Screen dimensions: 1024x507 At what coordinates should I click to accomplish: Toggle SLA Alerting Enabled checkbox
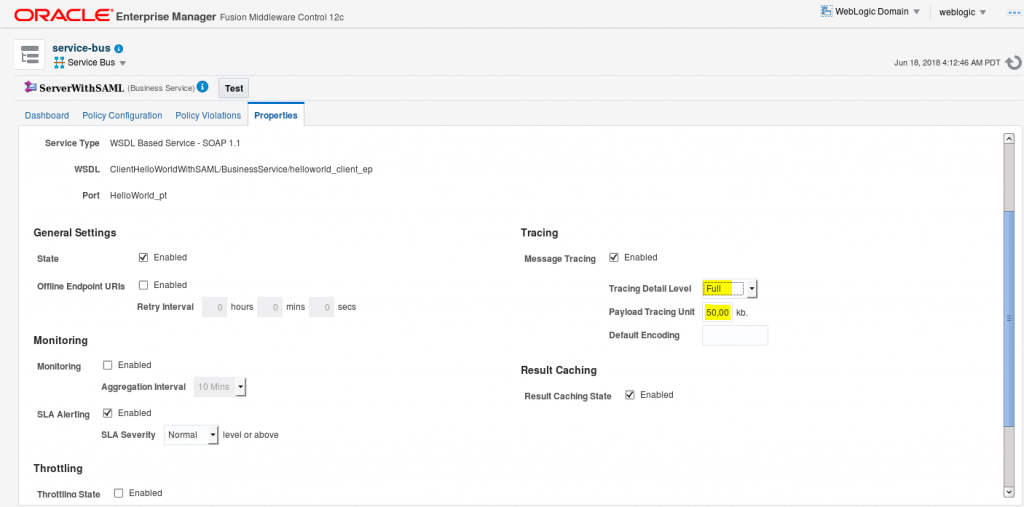(x=108, y=413)
